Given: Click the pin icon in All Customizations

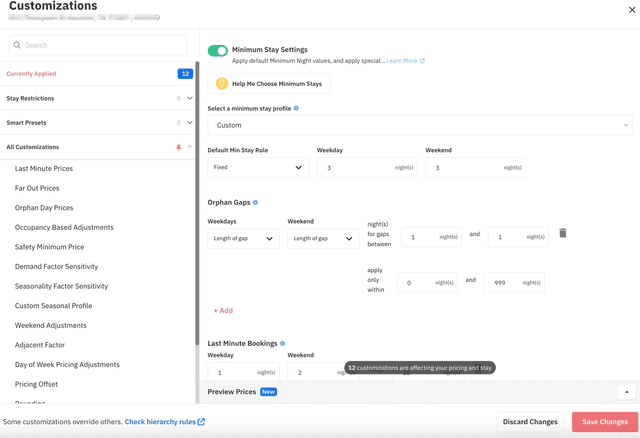Looking at the screenshot, I should (x=179, y=147).
